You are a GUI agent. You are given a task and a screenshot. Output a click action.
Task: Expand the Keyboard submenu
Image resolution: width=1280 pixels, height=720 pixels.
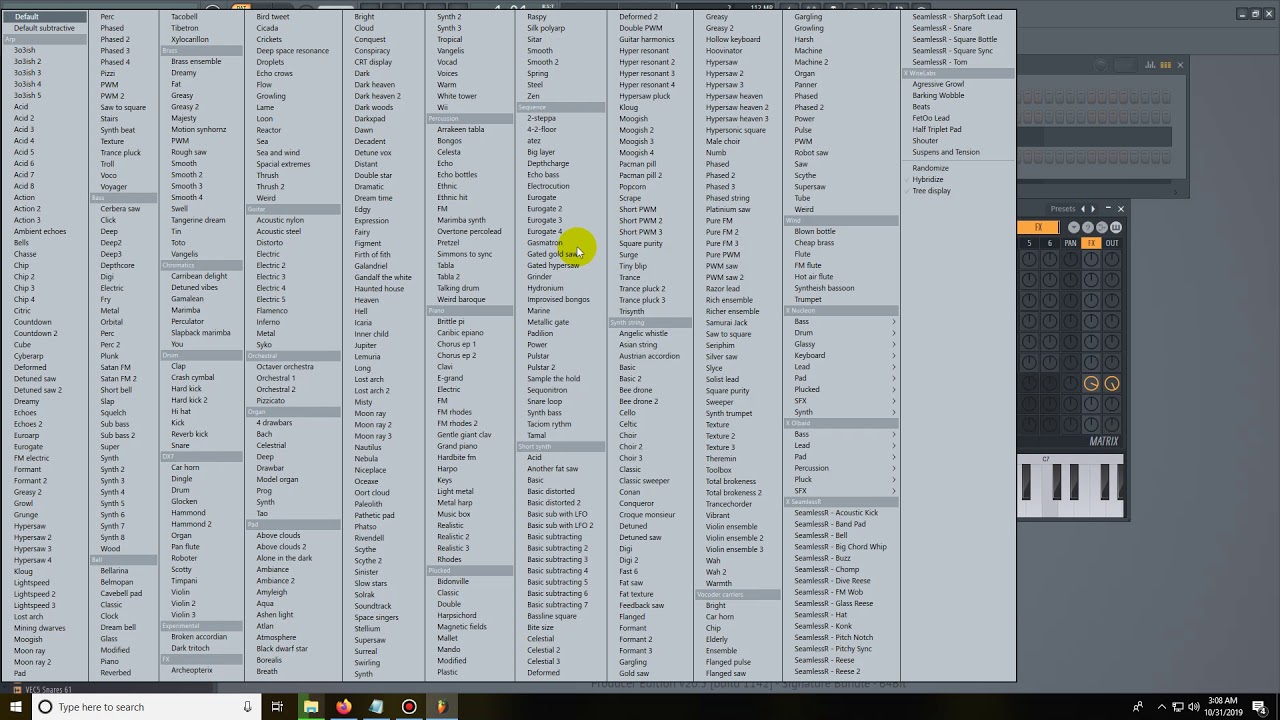845,356
